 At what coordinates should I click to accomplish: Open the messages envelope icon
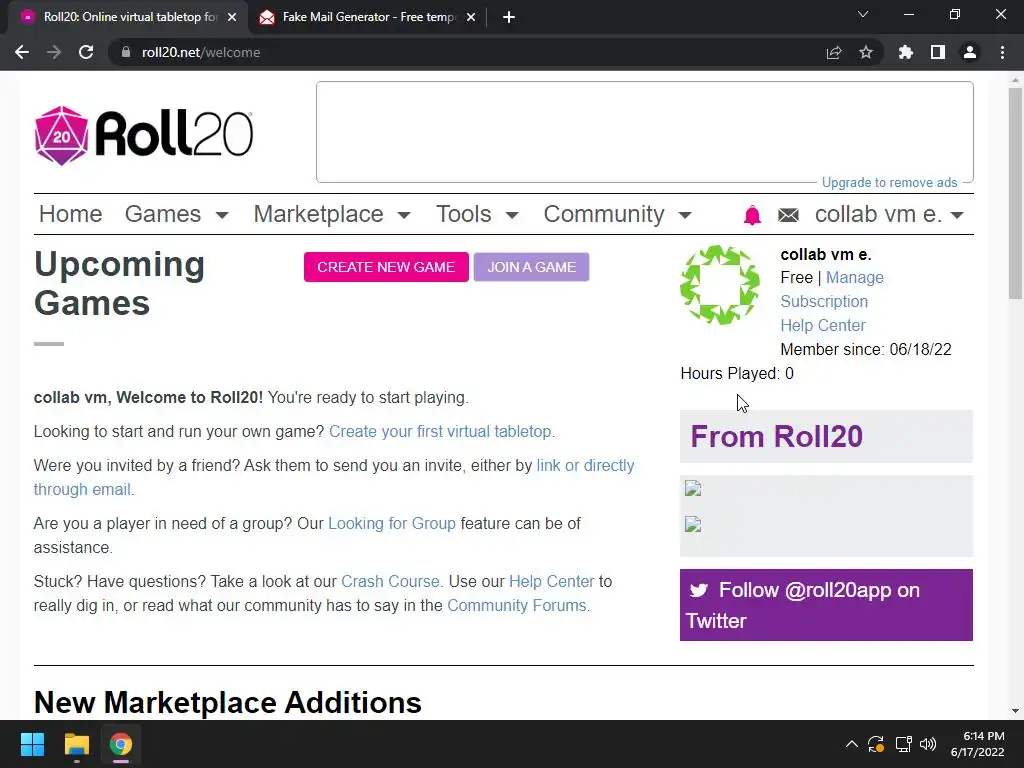(x=788, y=215)
